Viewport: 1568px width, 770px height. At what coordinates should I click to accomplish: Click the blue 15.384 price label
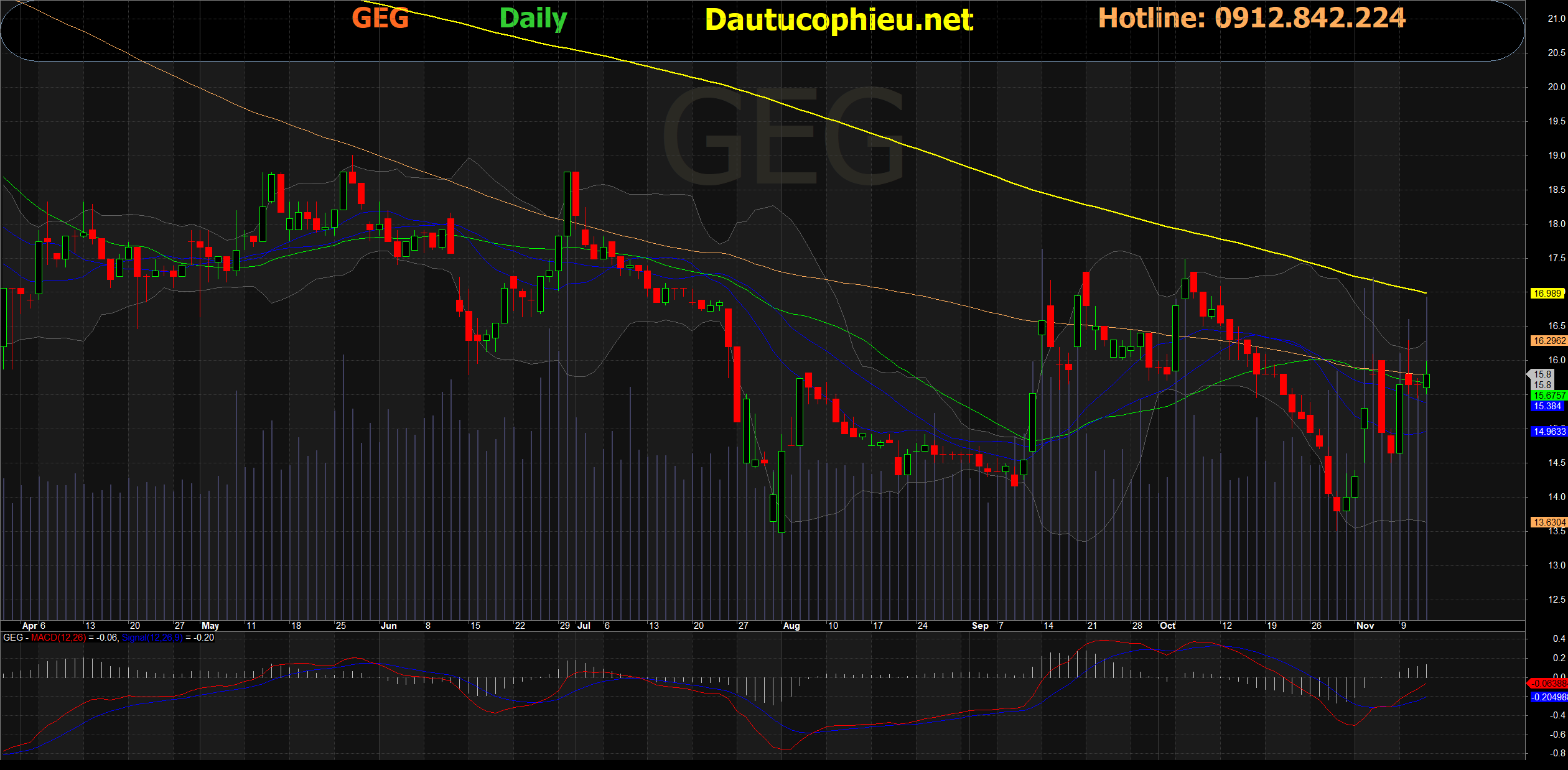coord(1547,406)
